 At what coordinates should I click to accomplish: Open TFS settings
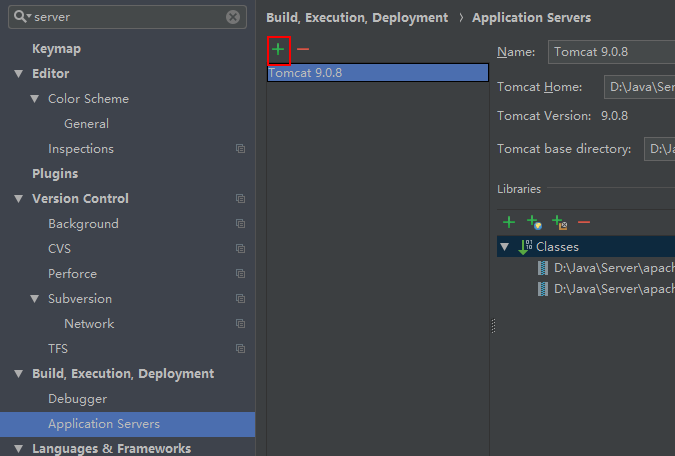click(58, 348)
